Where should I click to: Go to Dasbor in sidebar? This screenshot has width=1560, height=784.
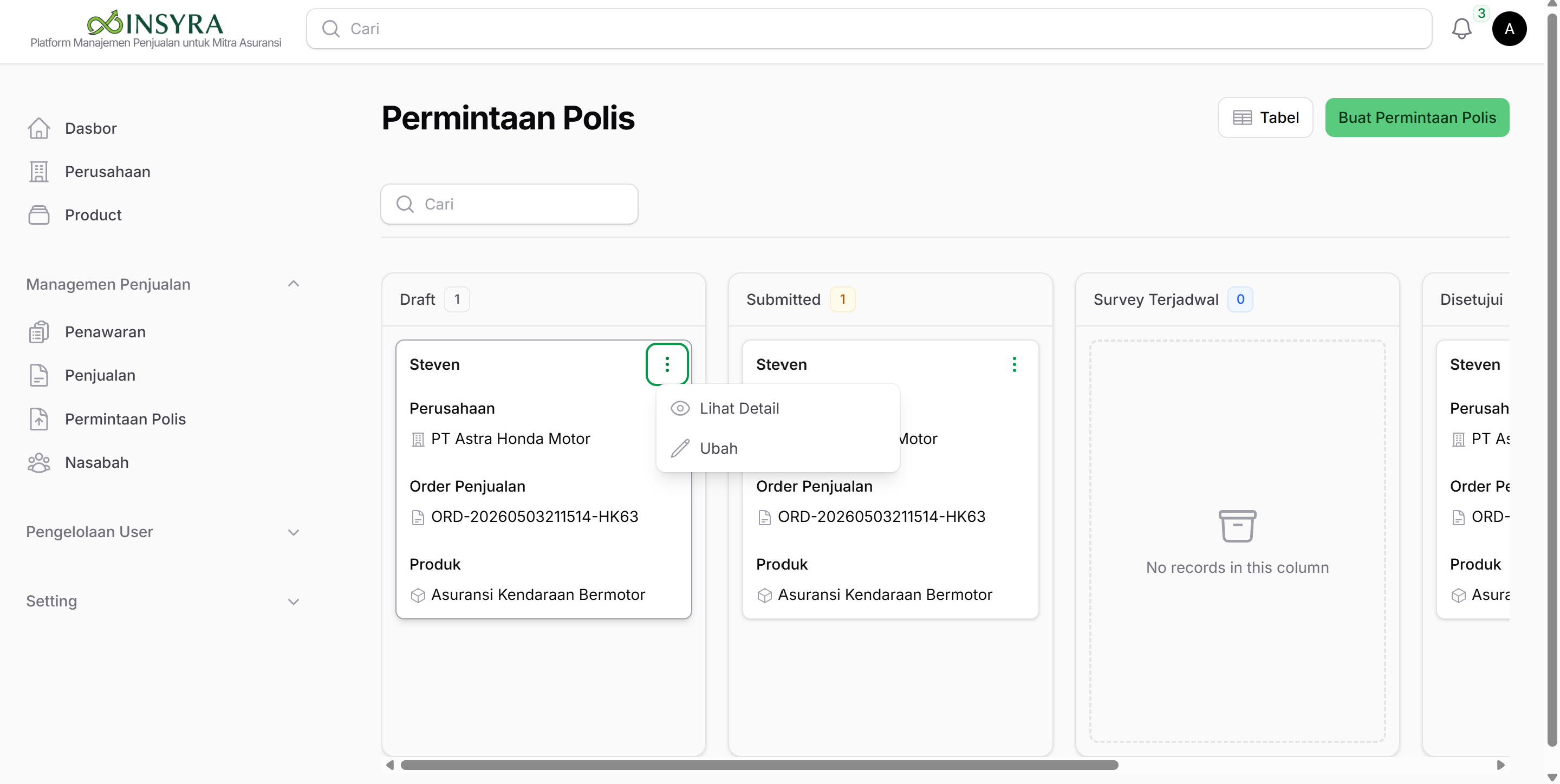91,128
